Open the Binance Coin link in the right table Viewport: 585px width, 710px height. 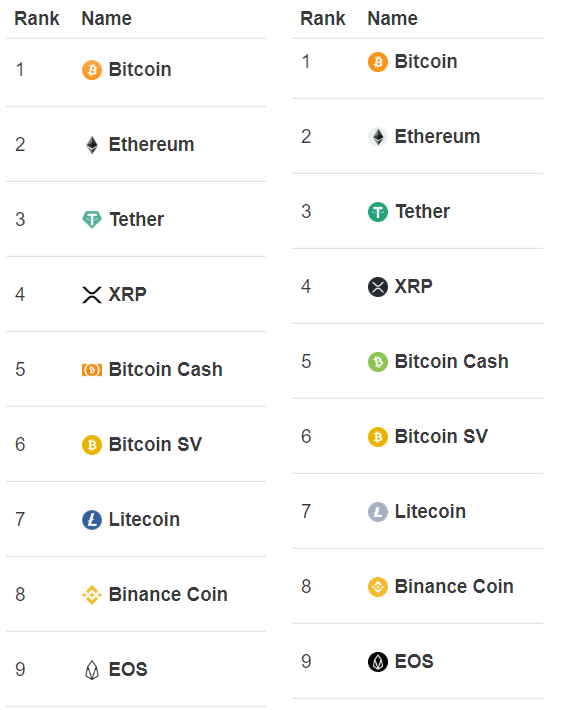(454, 586)
